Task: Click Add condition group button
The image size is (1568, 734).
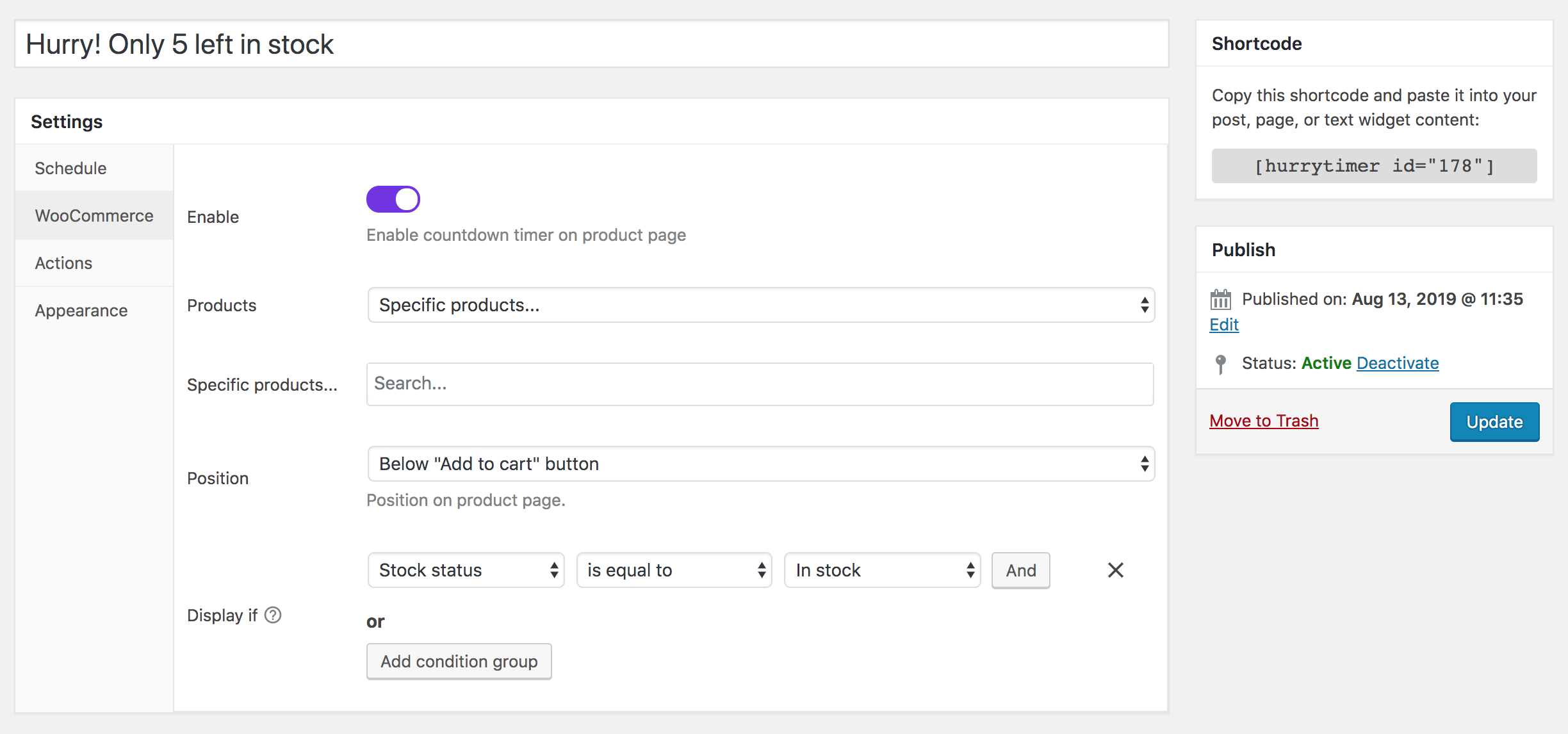Action: (x=459, y=661)
